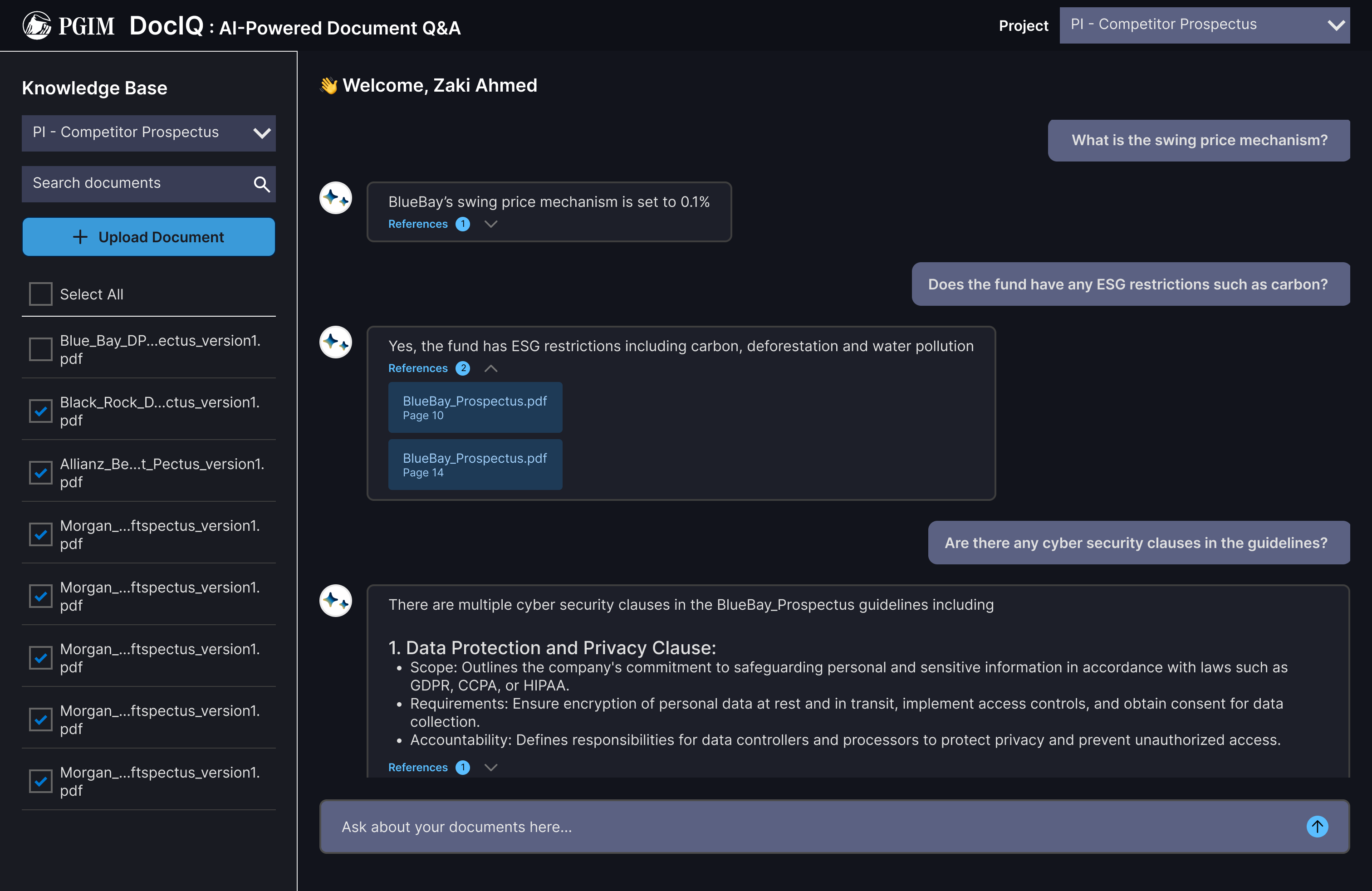Viewport: 1372px width, 891px height.
Task: Click References link under swing price answer
Action: 418,224
